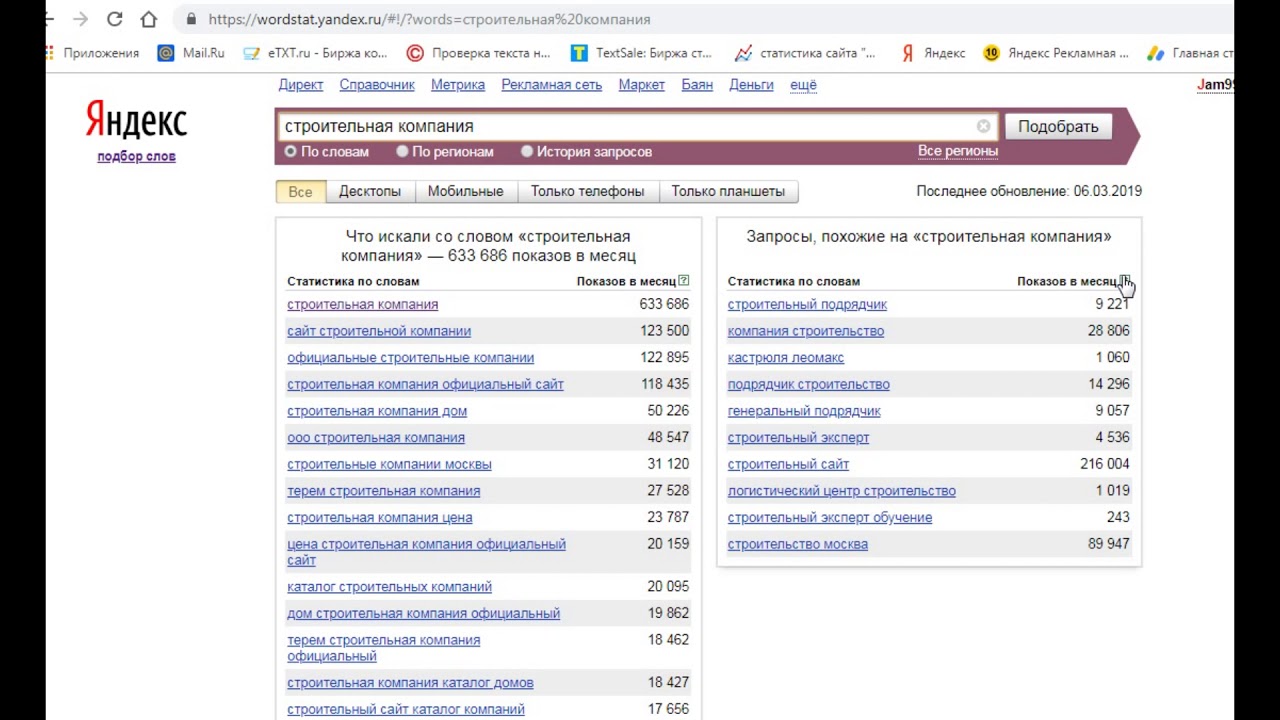Open the Маркет service link
1280x720 pixels.
tap(642, 85)
